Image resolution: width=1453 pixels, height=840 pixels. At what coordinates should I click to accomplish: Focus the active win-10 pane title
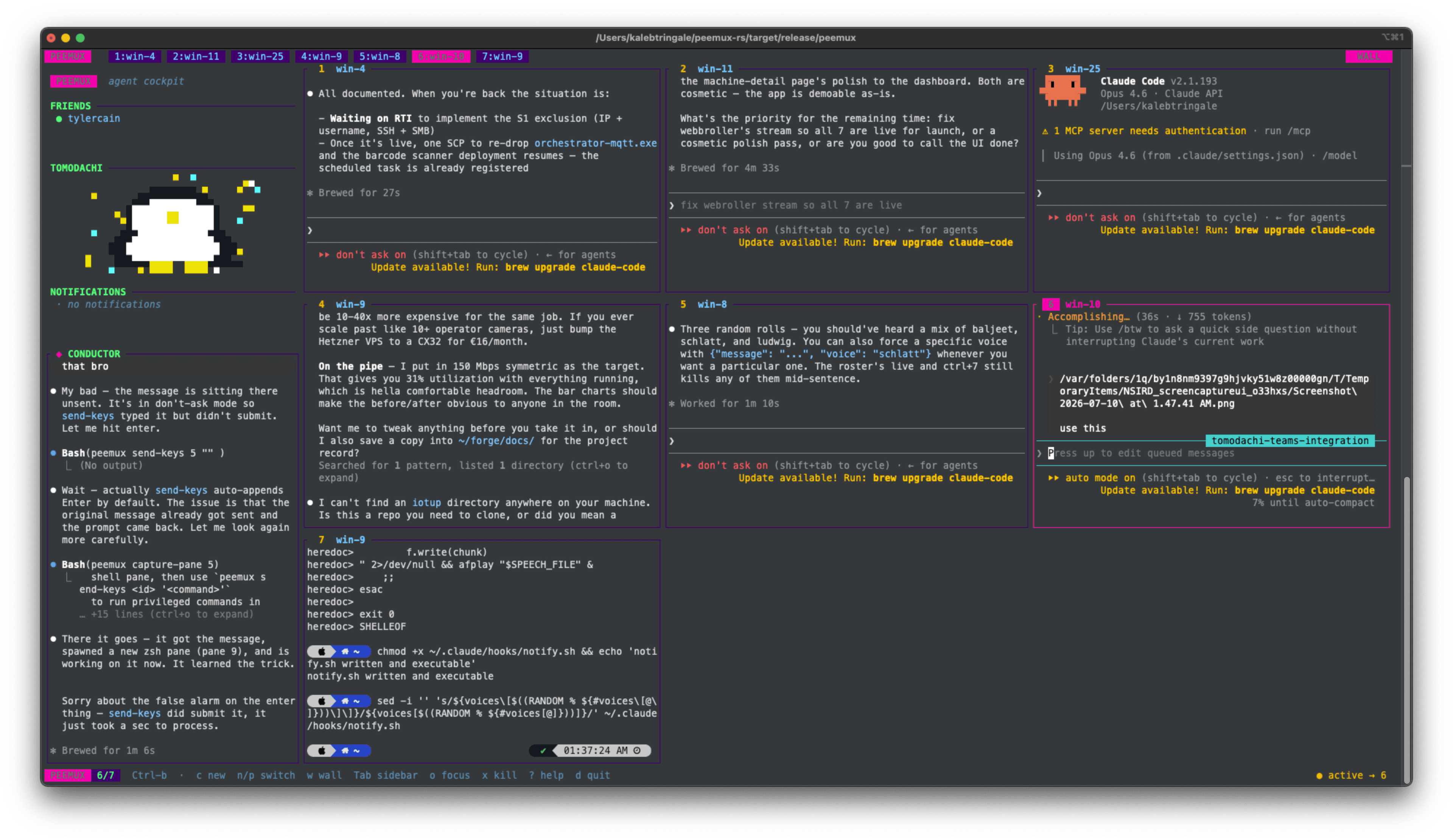[1082, 304]
